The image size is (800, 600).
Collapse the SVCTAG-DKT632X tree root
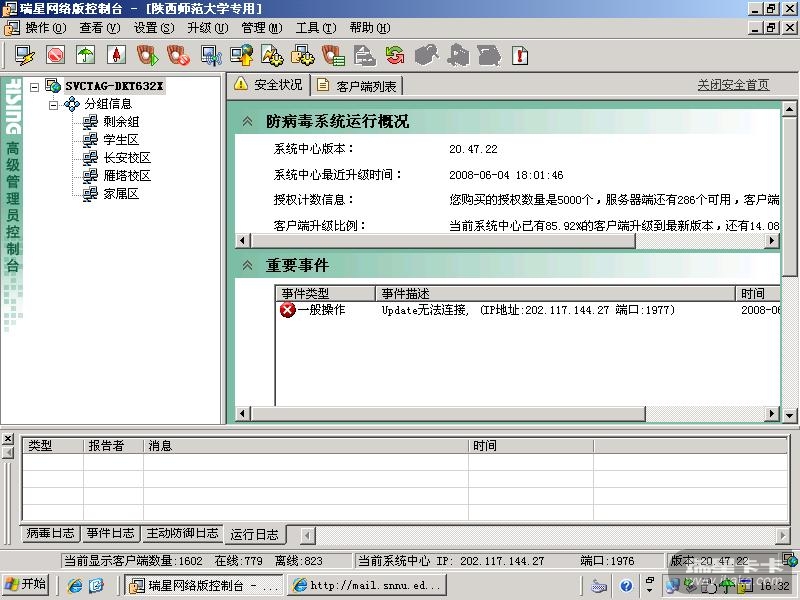(x=34, y=87)
